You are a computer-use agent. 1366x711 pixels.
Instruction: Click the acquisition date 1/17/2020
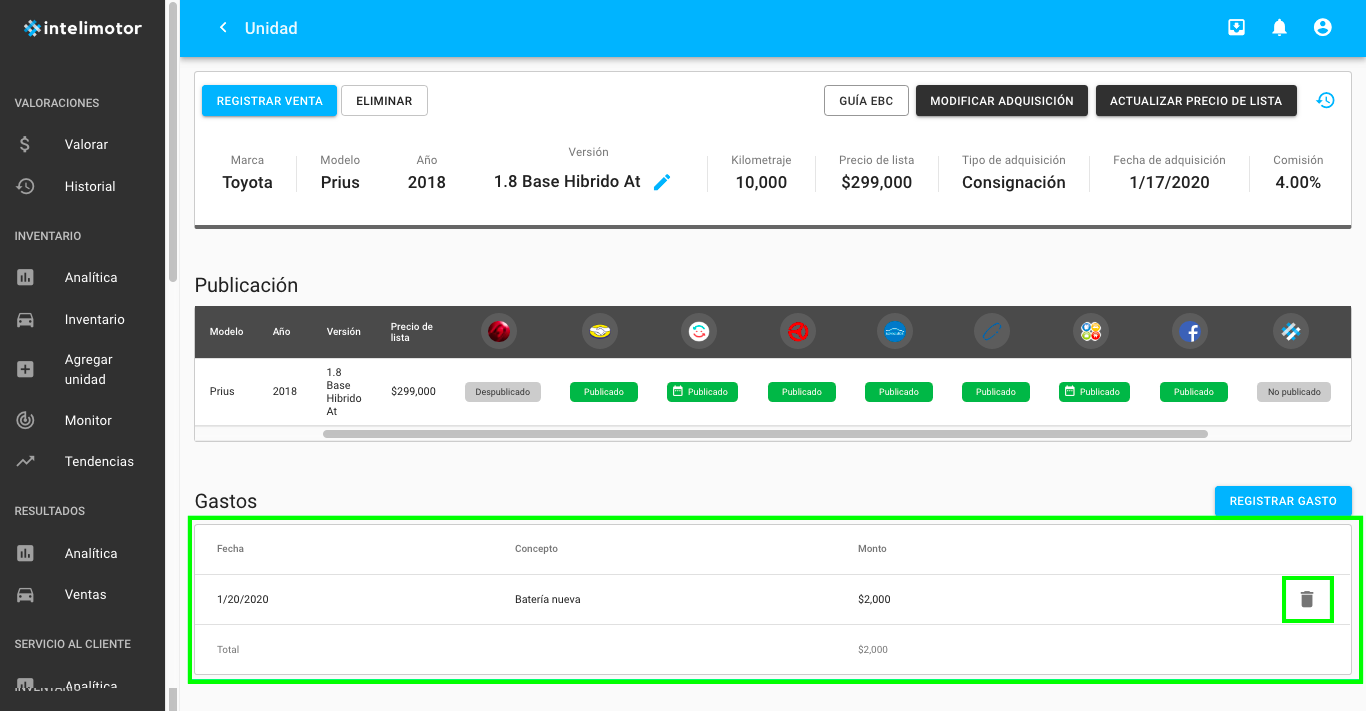pos(1169,182)
